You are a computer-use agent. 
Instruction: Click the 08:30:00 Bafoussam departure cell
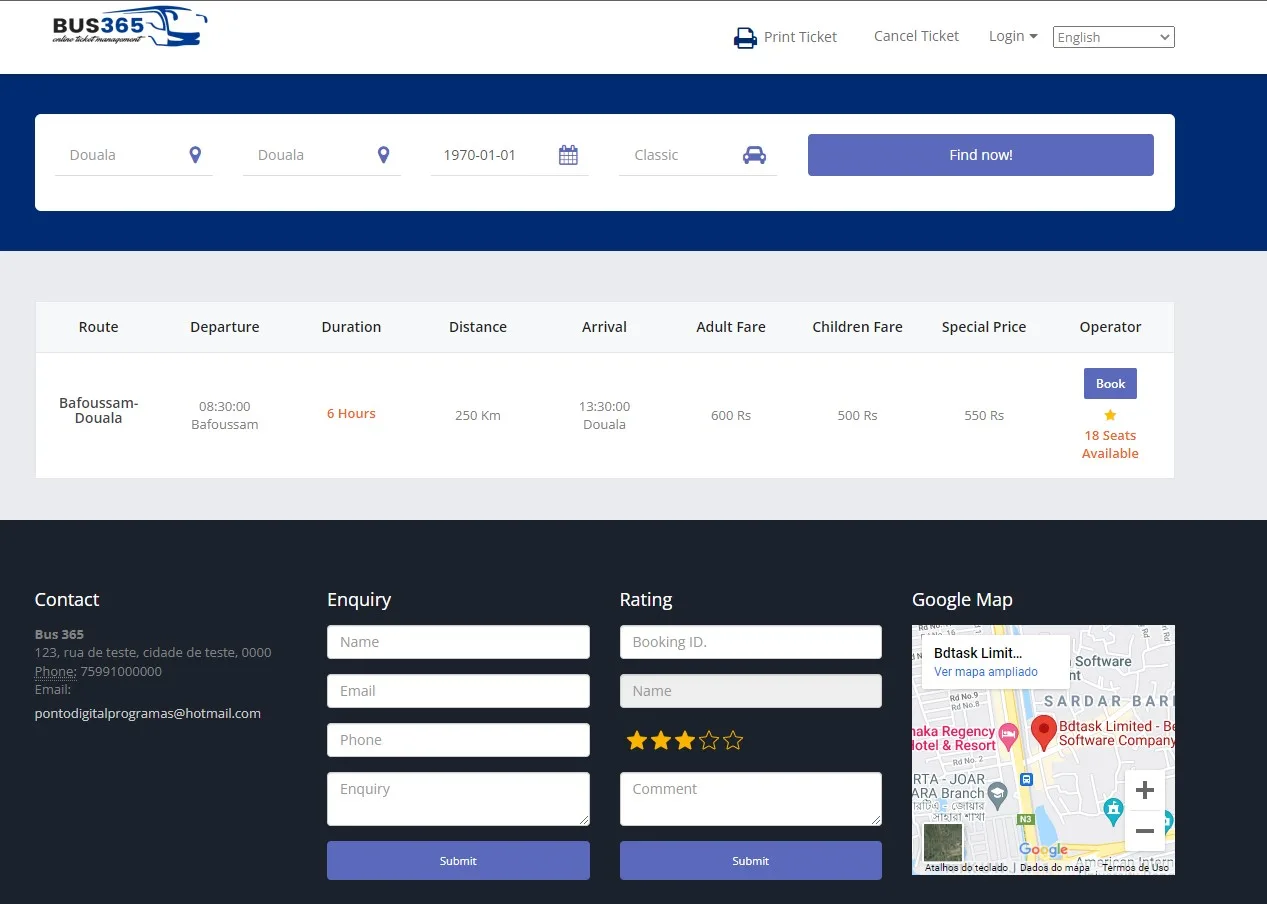225,416
